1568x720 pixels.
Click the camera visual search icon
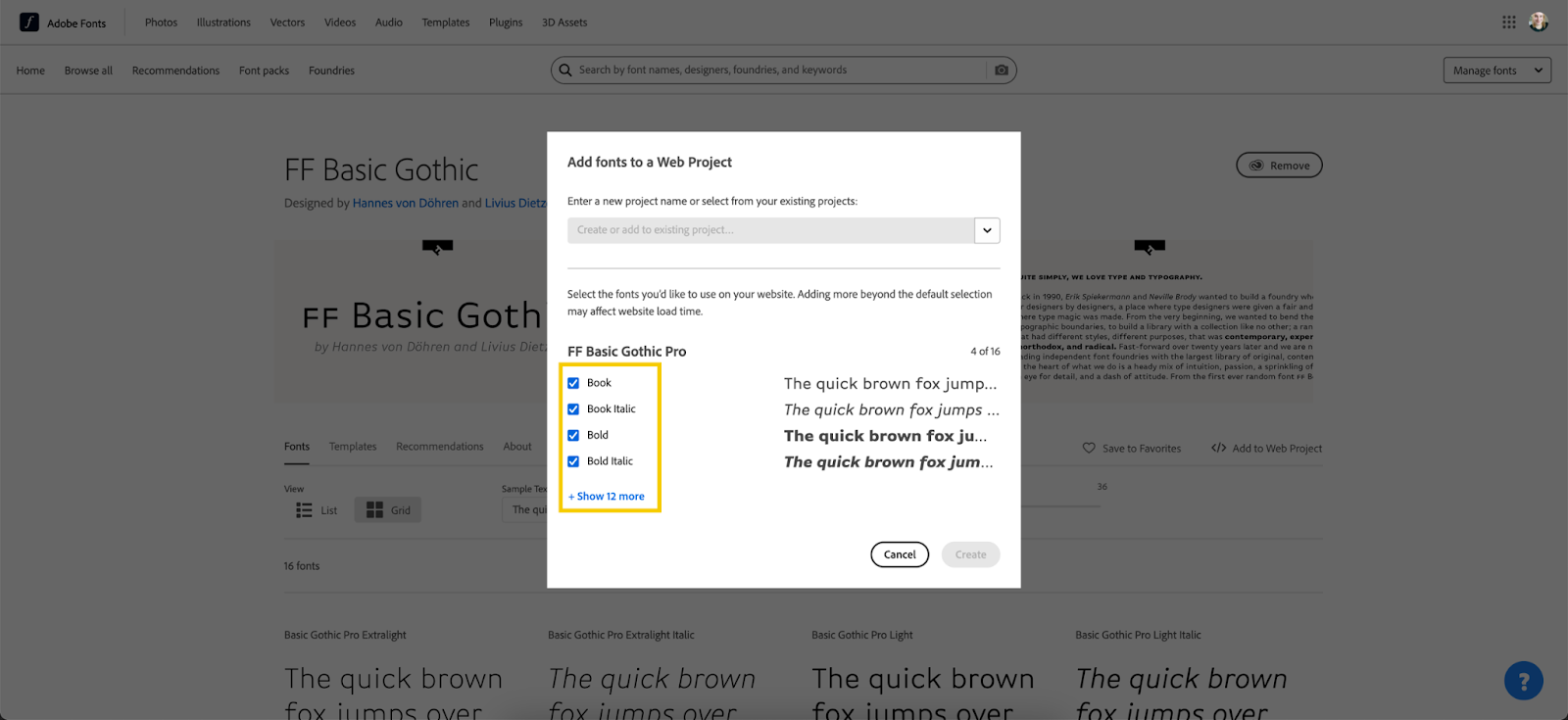[x=1001, y=71]
